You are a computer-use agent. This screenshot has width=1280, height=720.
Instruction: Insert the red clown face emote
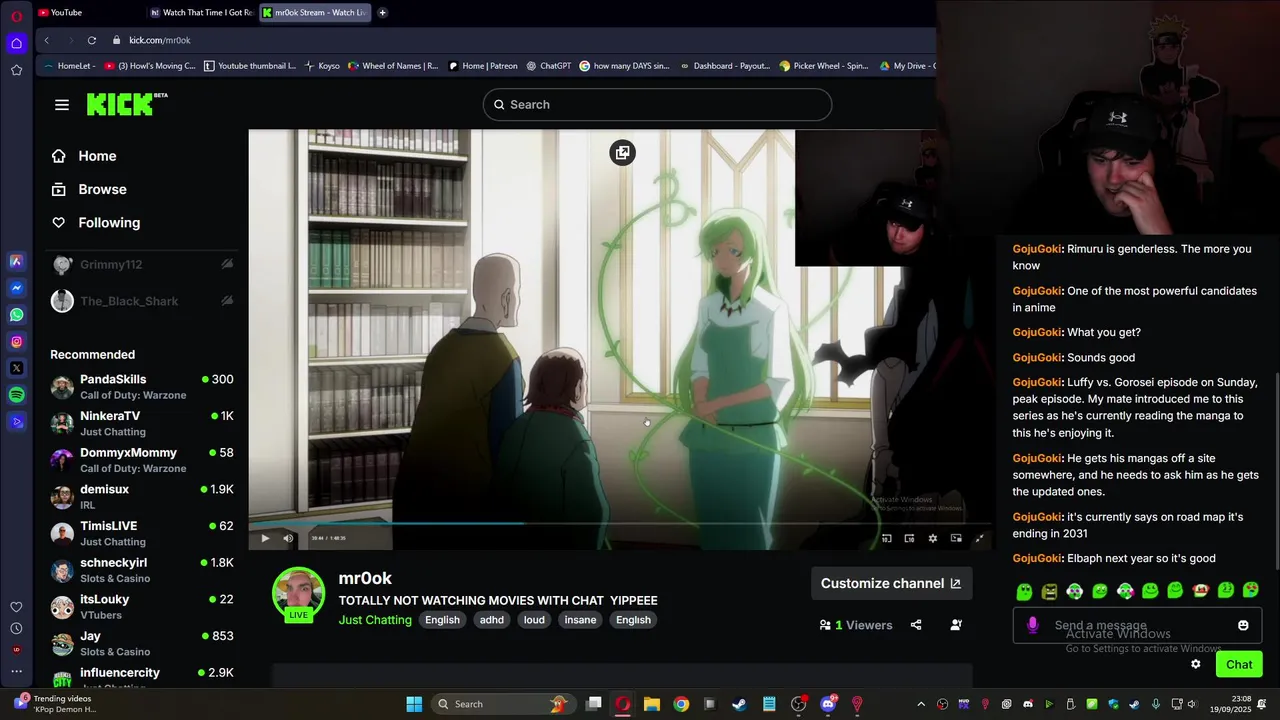tap(1200, 591)
